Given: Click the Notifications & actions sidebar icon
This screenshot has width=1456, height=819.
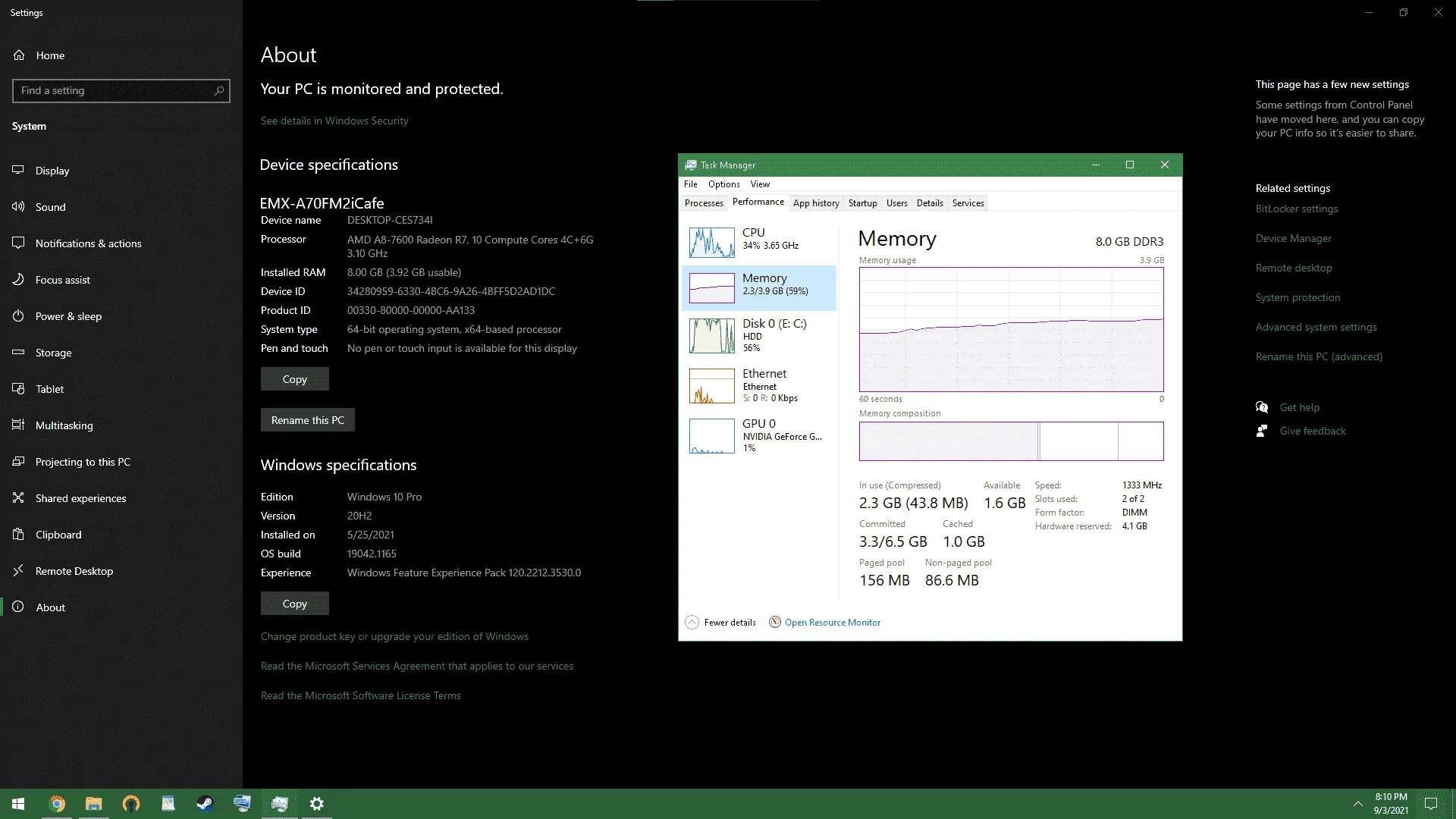Looking at the screenshot, I should (x=18, y=243).
